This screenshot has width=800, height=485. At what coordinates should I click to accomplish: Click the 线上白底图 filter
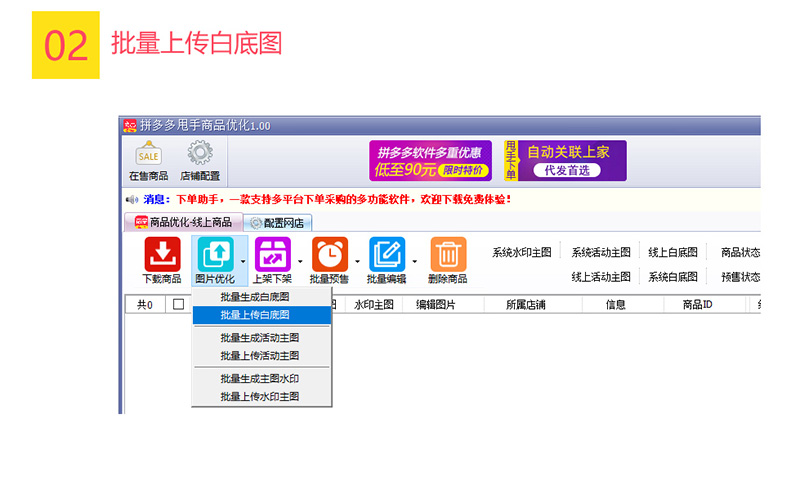click(x=672, y=252)
